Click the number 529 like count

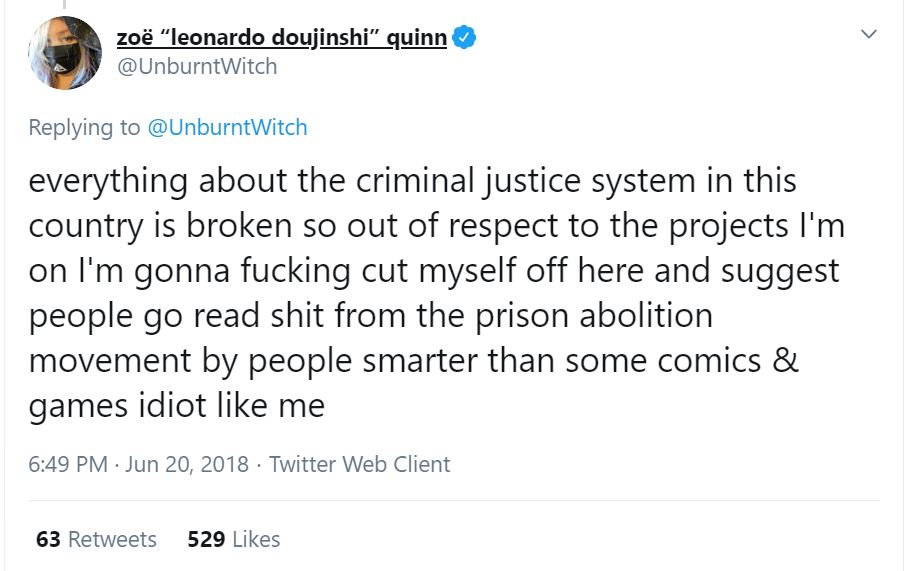[205, 539]
